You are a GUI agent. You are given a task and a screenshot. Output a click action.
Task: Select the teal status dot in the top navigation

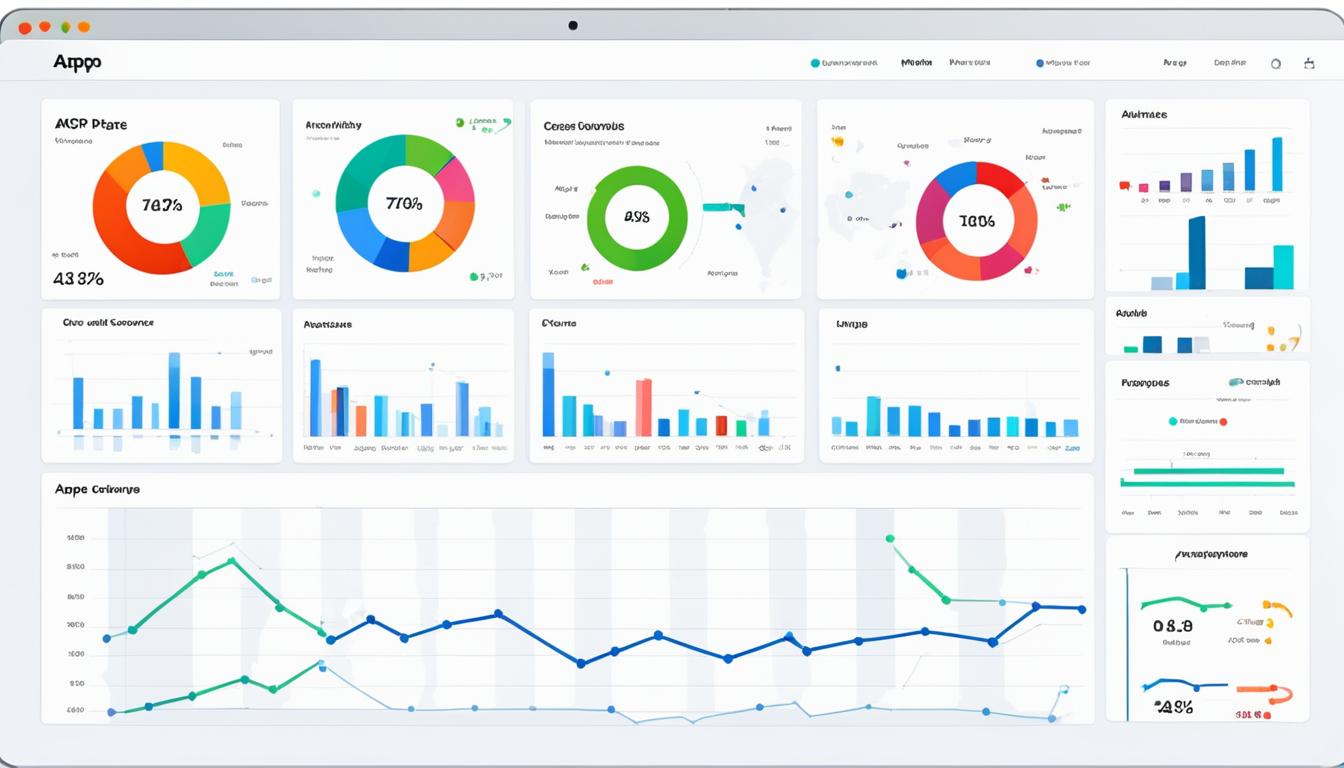point(815,62)
